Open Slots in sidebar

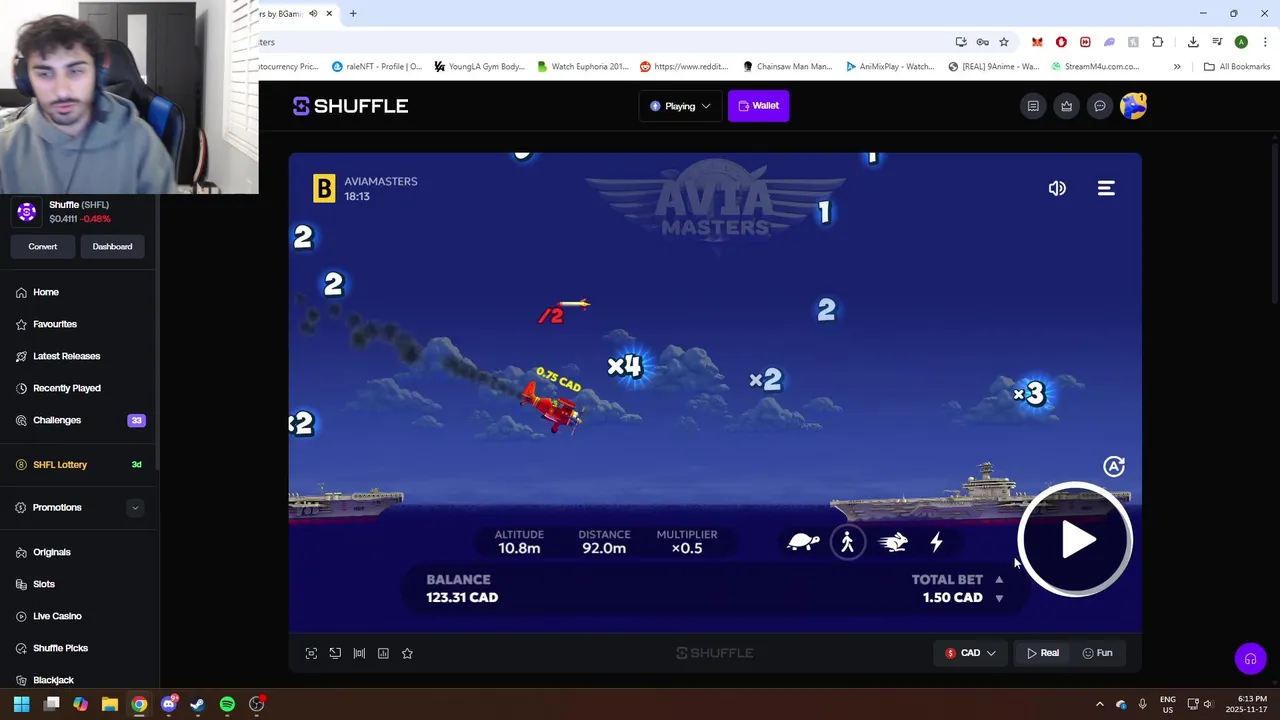tap(44, 584)
